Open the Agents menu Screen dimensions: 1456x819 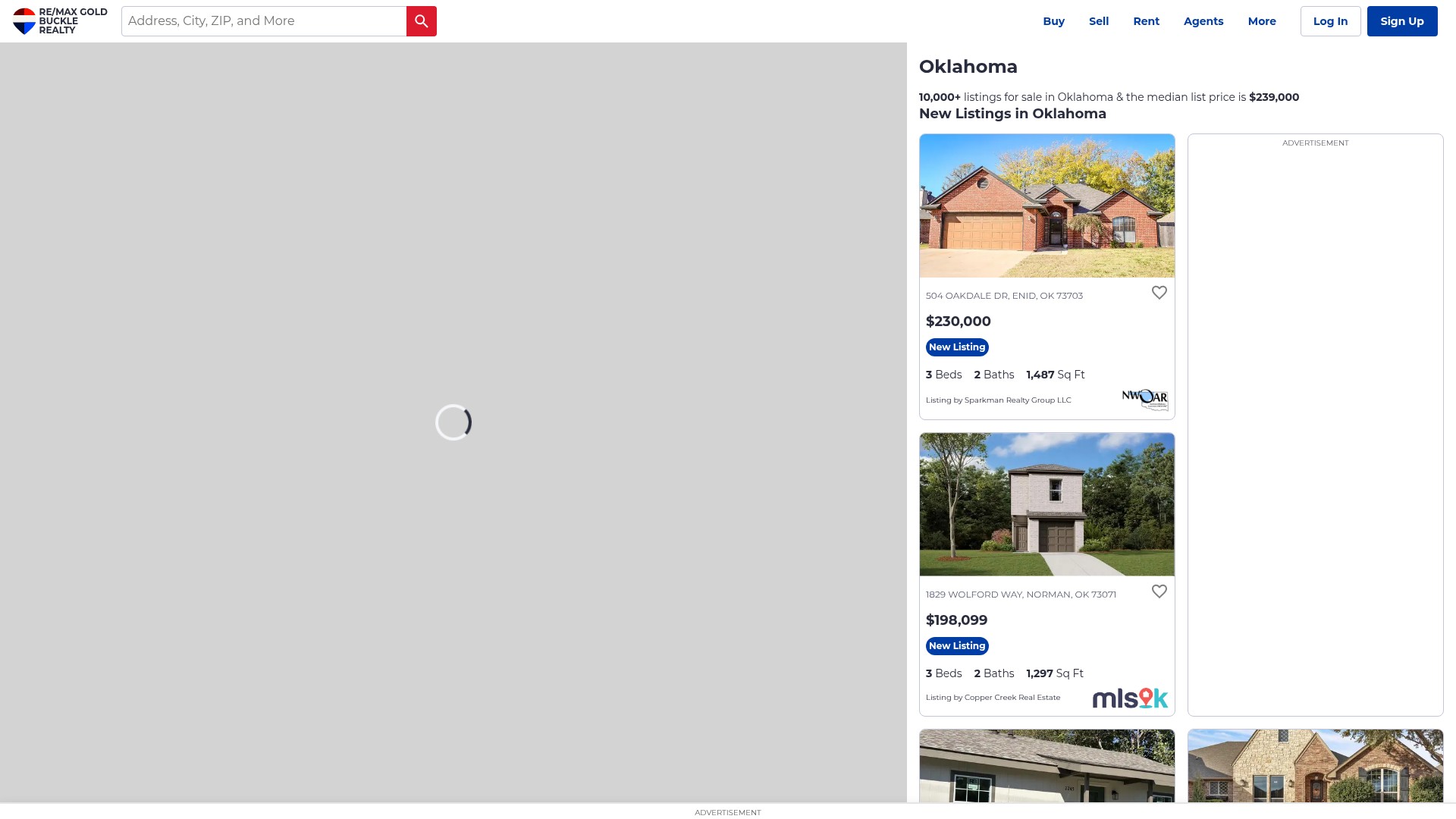coord(1203,21)
